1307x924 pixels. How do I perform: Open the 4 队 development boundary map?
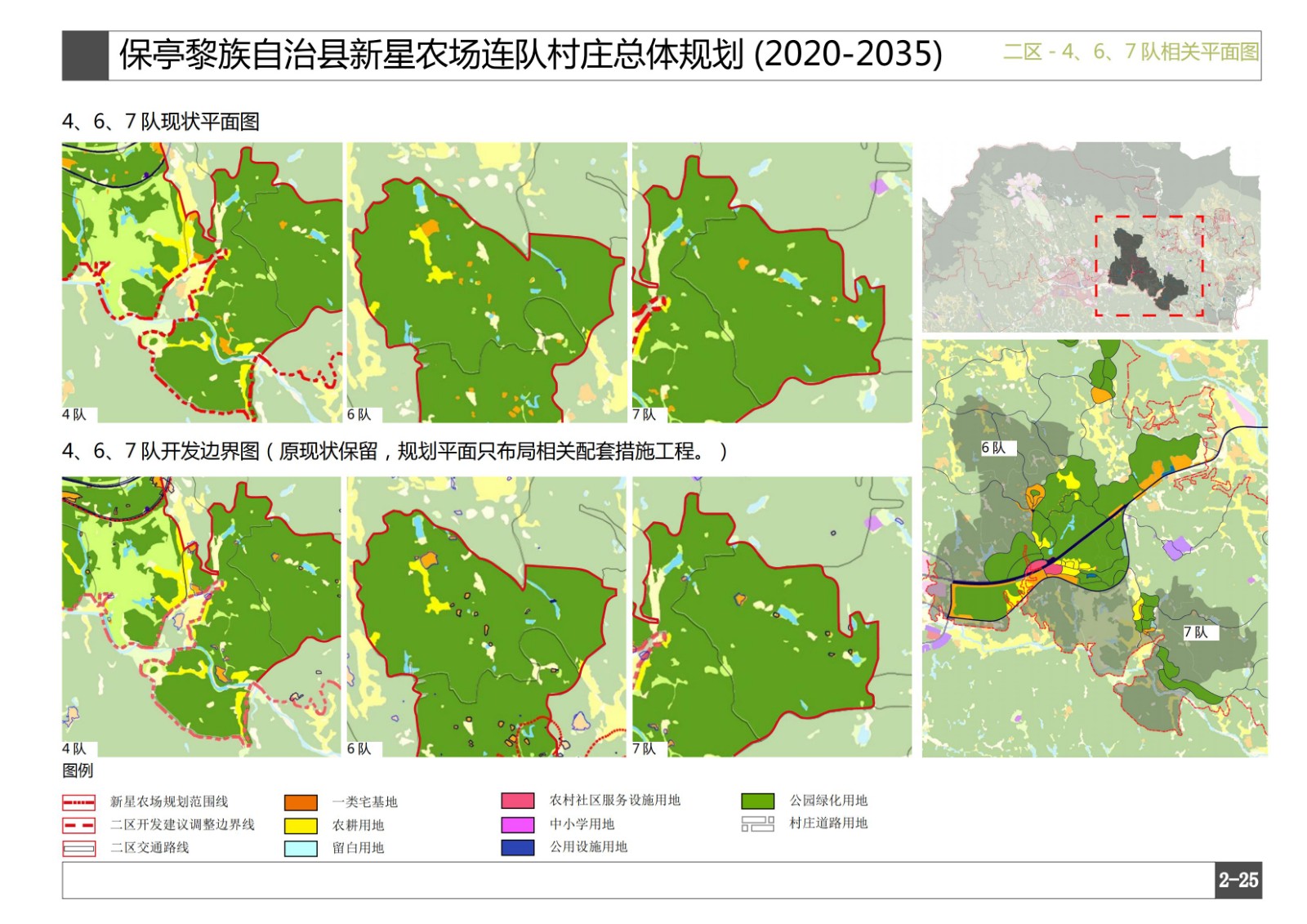click(202, 617)
